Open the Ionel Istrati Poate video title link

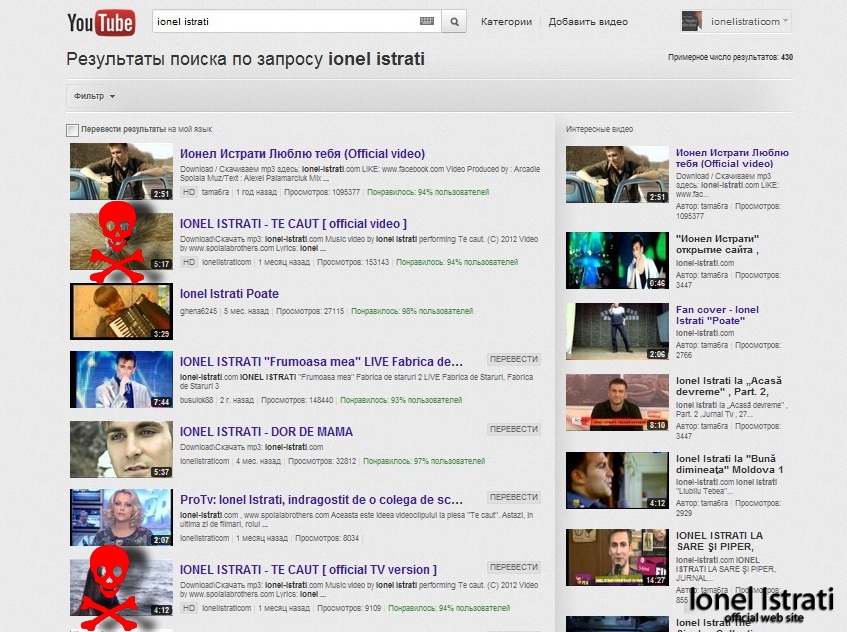point(229,294)
